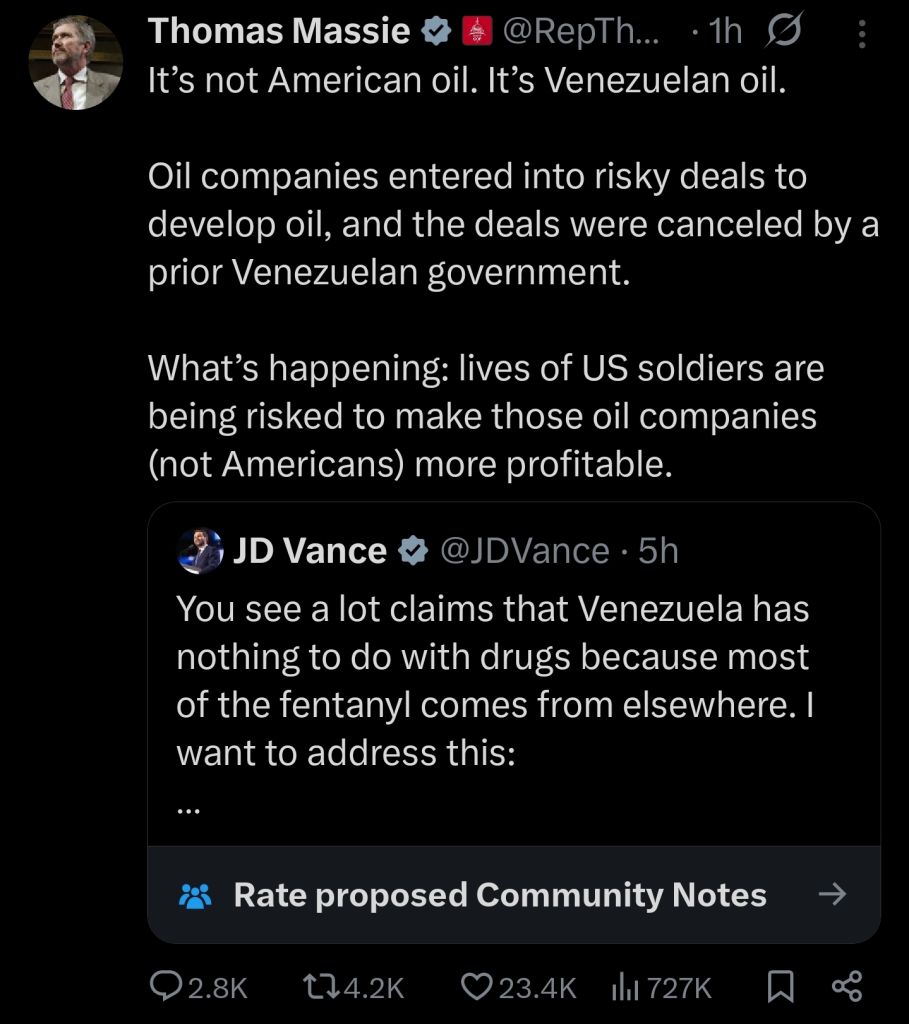View post analytics showing 727K views

pyautogui.click(x=661, y=988)
